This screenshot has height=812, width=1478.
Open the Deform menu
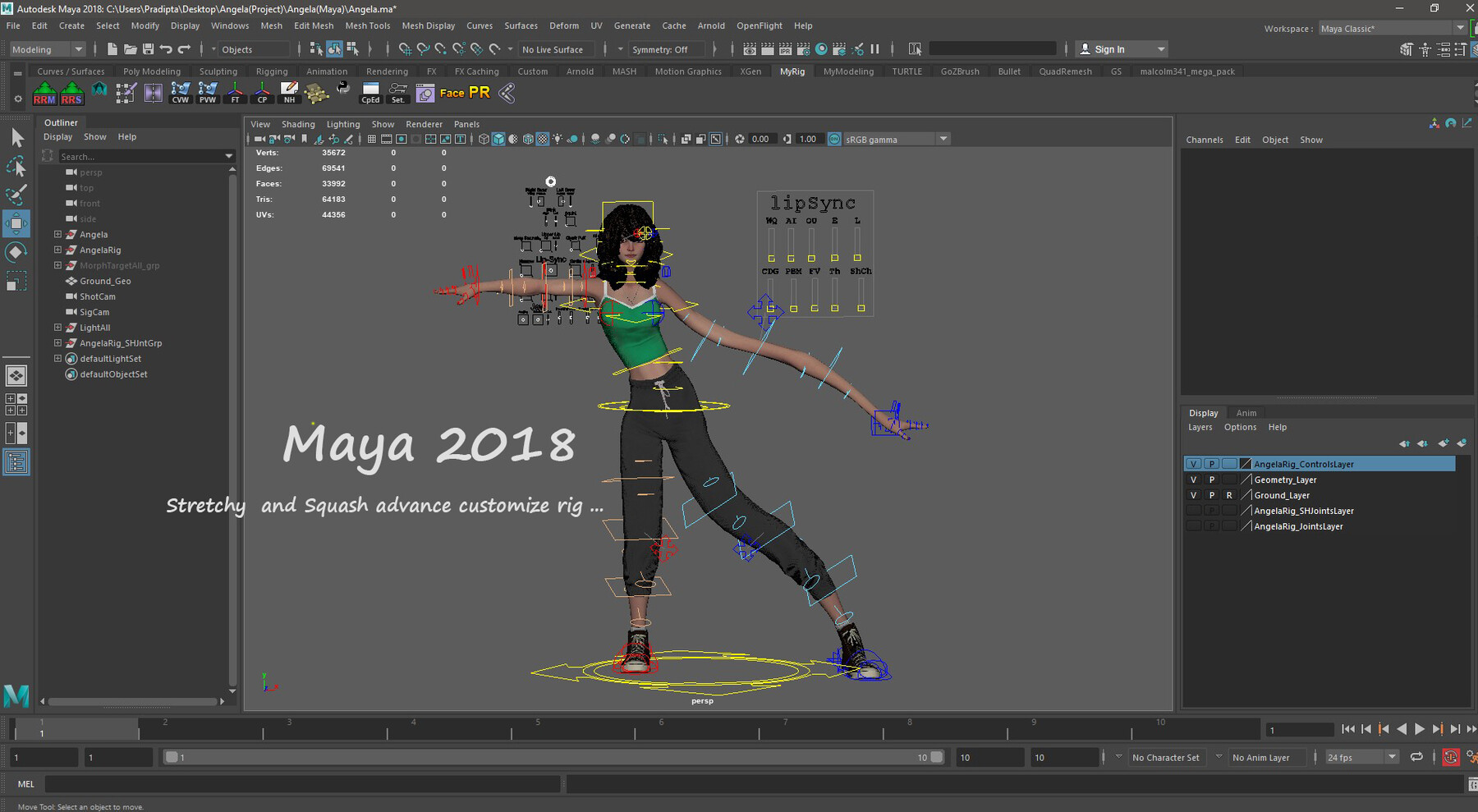(x=564, y=25)
